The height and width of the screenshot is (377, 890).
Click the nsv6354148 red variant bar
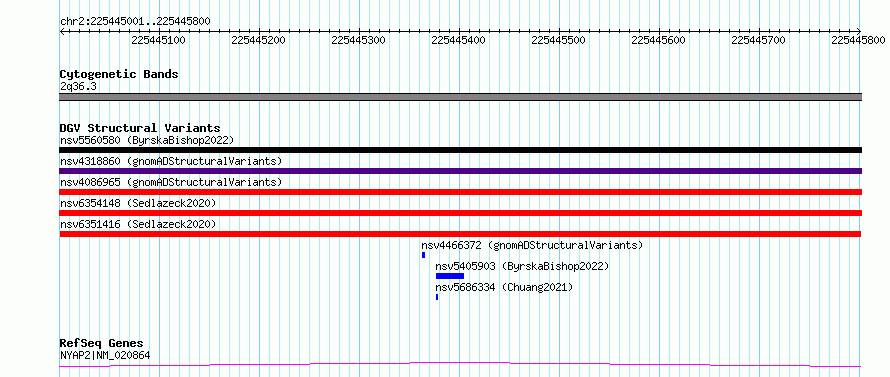tap(460, 213)
